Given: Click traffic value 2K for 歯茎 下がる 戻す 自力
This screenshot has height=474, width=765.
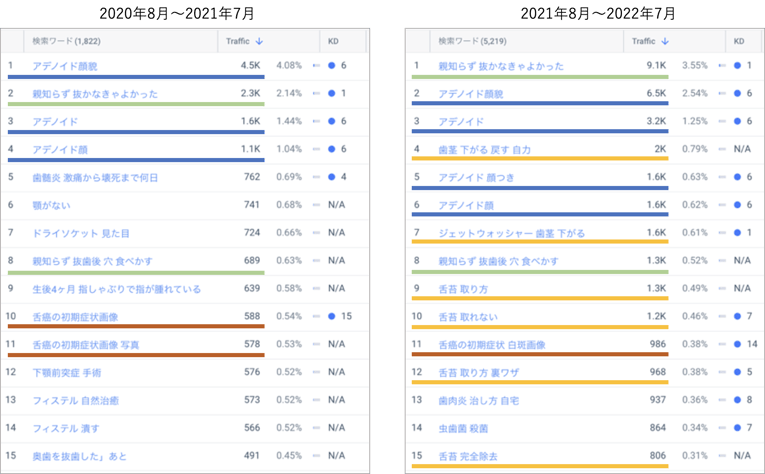Looking at the screenshot, I should pyautogui.click(x=660, y=149).
